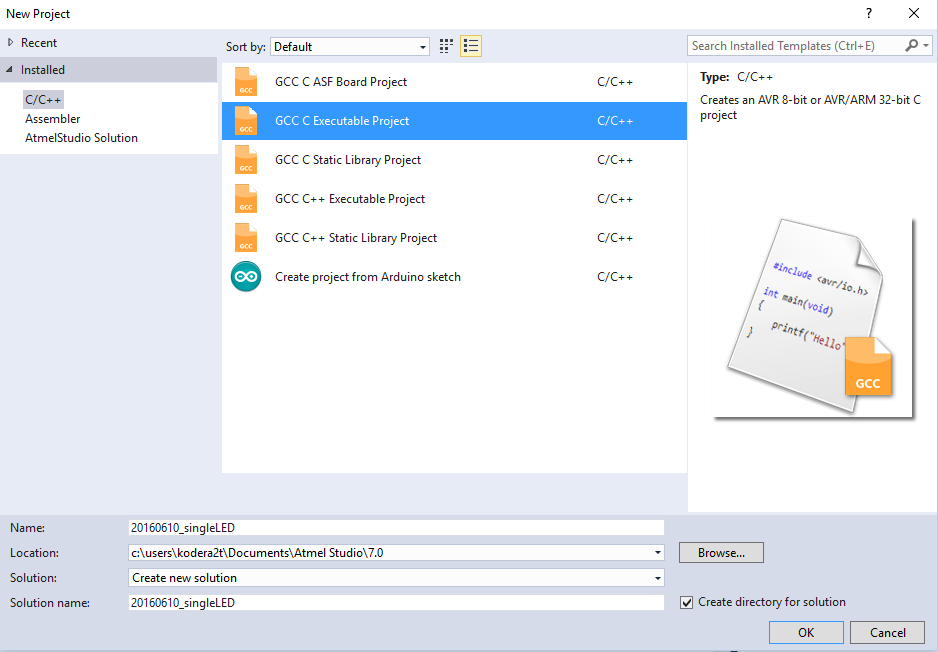Expand the Recent section
The height and width of the screenshot is (652, 938).
(10, 42)
